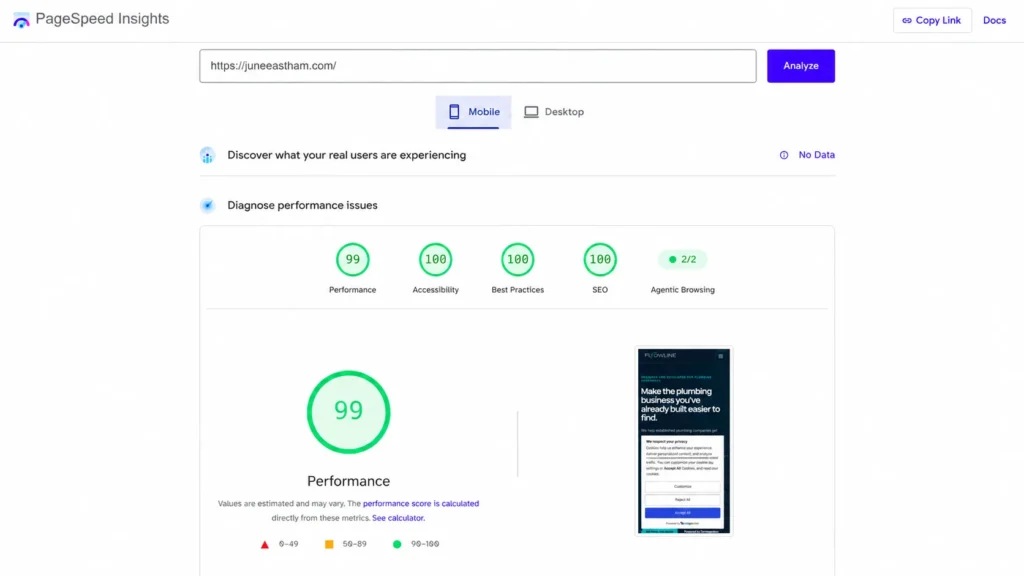Open the Best Practices 100 score gauge
This screenshot has width=1024, height=576.
click(518, 260)
